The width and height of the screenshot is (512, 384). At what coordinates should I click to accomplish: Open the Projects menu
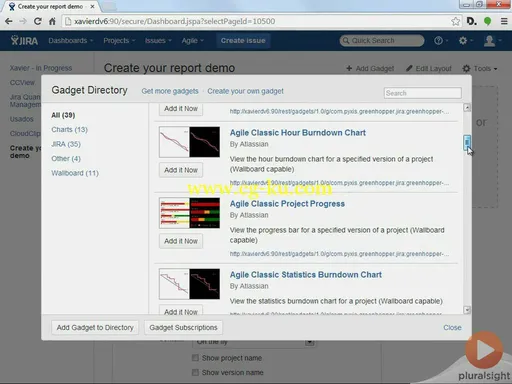click(119, 41)
